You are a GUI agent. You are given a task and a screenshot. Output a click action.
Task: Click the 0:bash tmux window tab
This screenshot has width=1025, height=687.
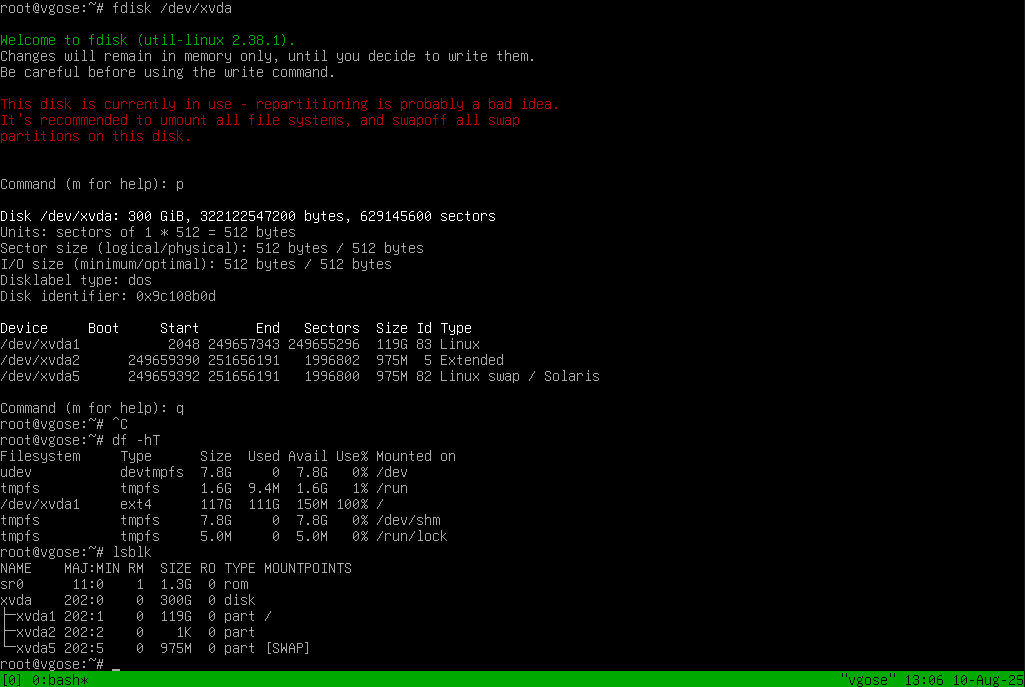[x=60, y=680]
